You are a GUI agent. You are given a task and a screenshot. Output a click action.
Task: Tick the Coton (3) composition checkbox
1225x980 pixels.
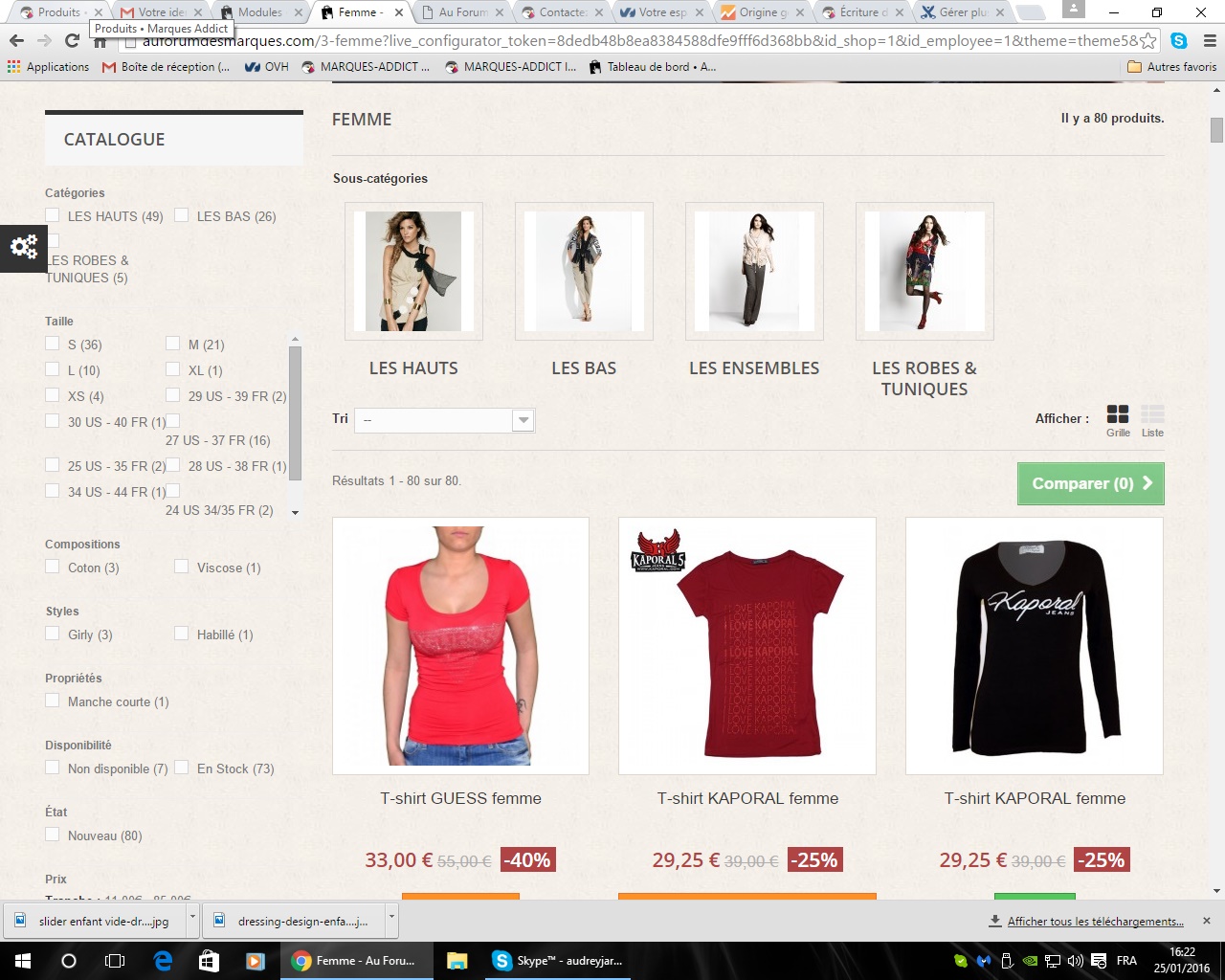tap(53, 567)
